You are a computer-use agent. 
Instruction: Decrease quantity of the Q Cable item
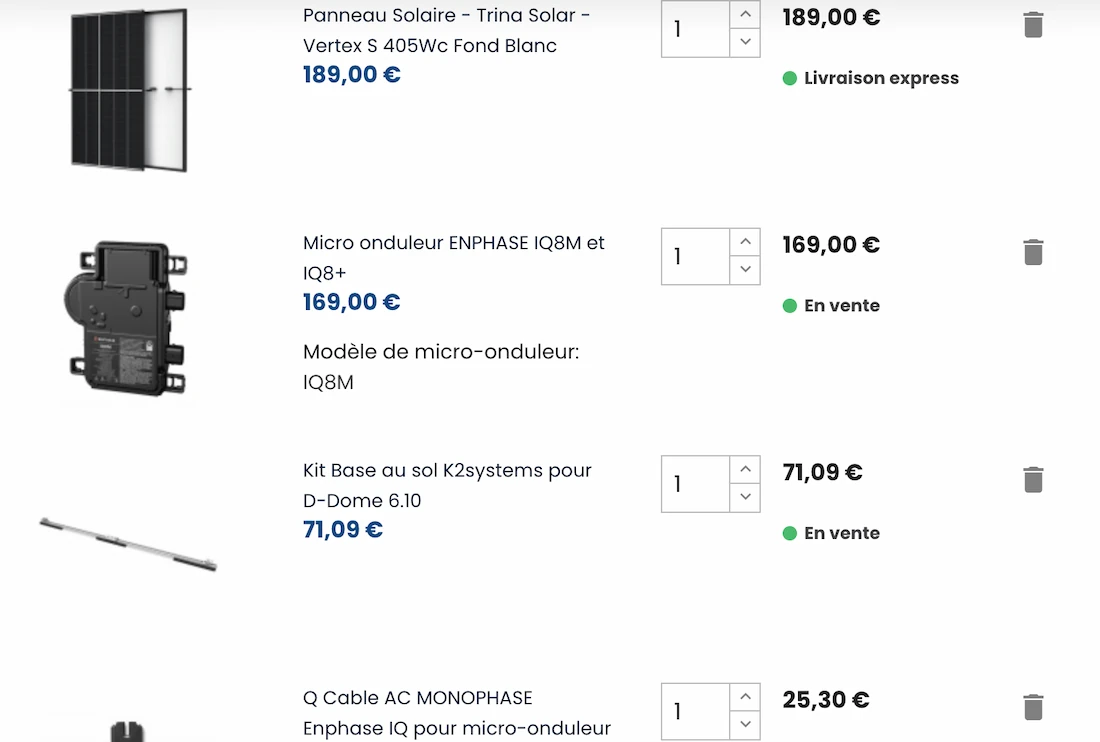click(x=745, y=725)
